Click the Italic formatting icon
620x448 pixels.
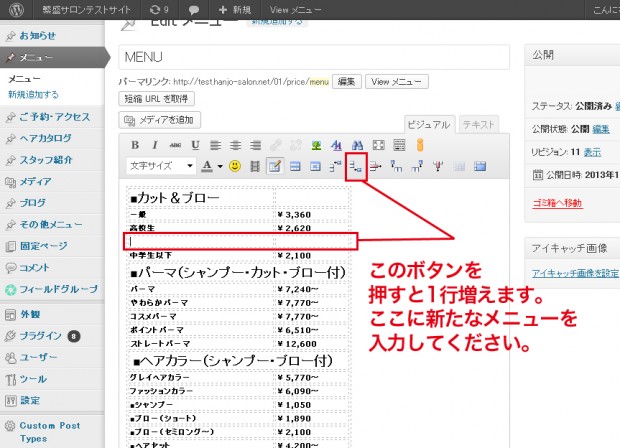(153, 145)
